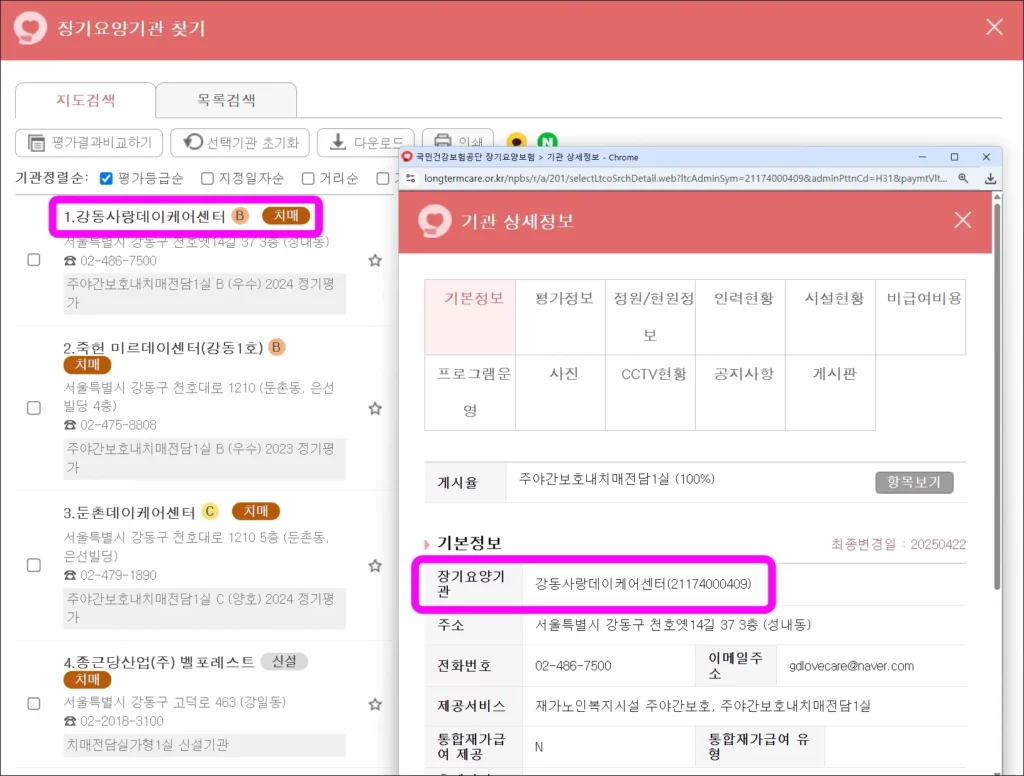Click the zoom magnifier icon in Chrome address bar
This screenshot has height=776, width=1024.
(963, 178)
